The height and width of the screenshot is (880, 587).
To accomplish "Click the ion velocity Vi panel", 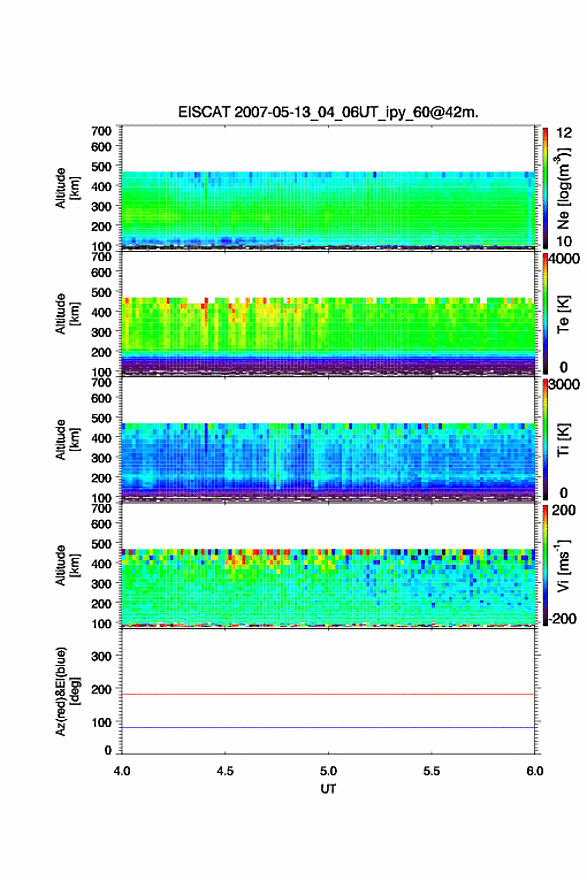I will click(328, 565).
